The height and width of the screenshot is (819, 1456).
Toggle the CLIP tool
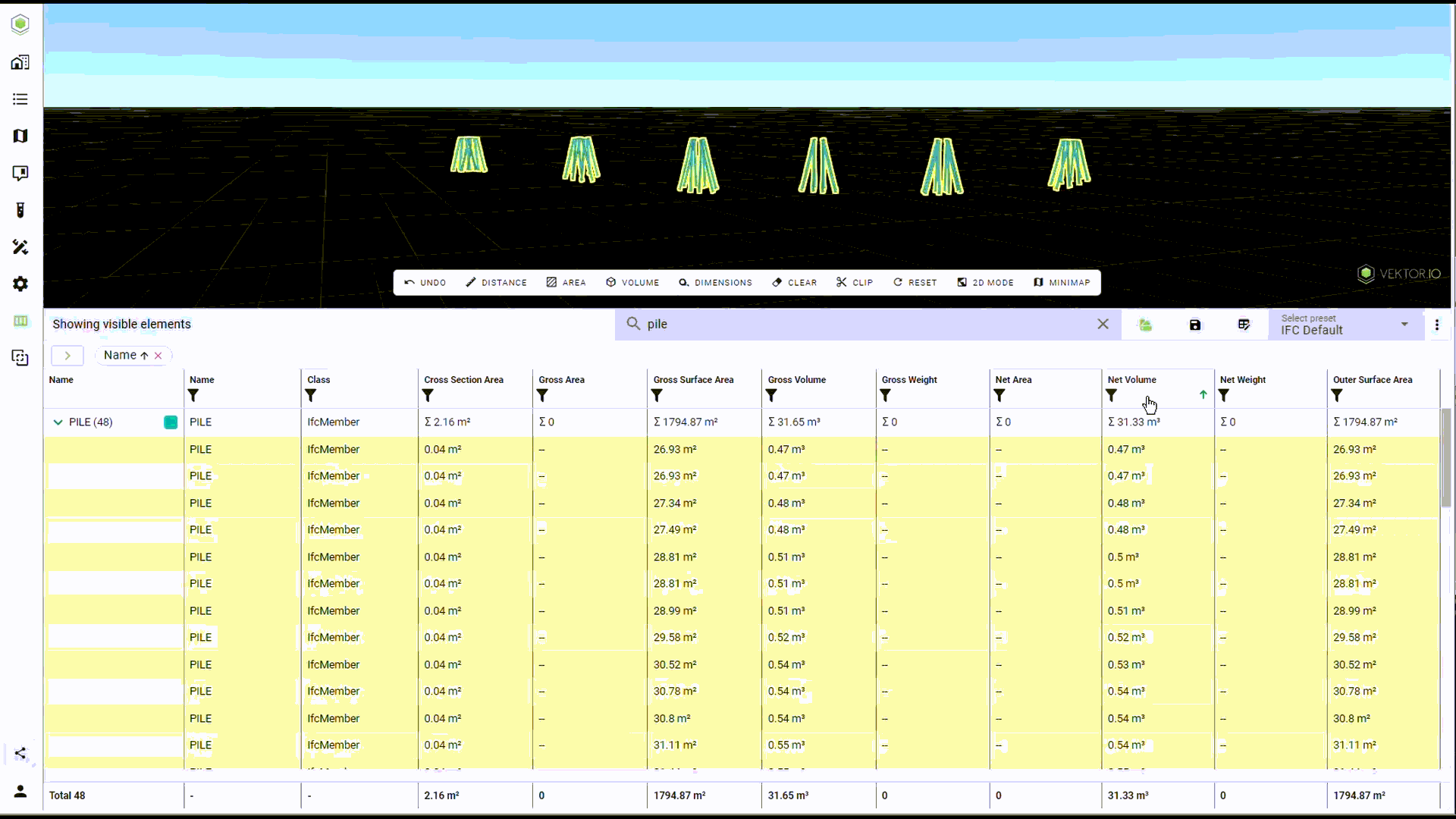point(855,282)
